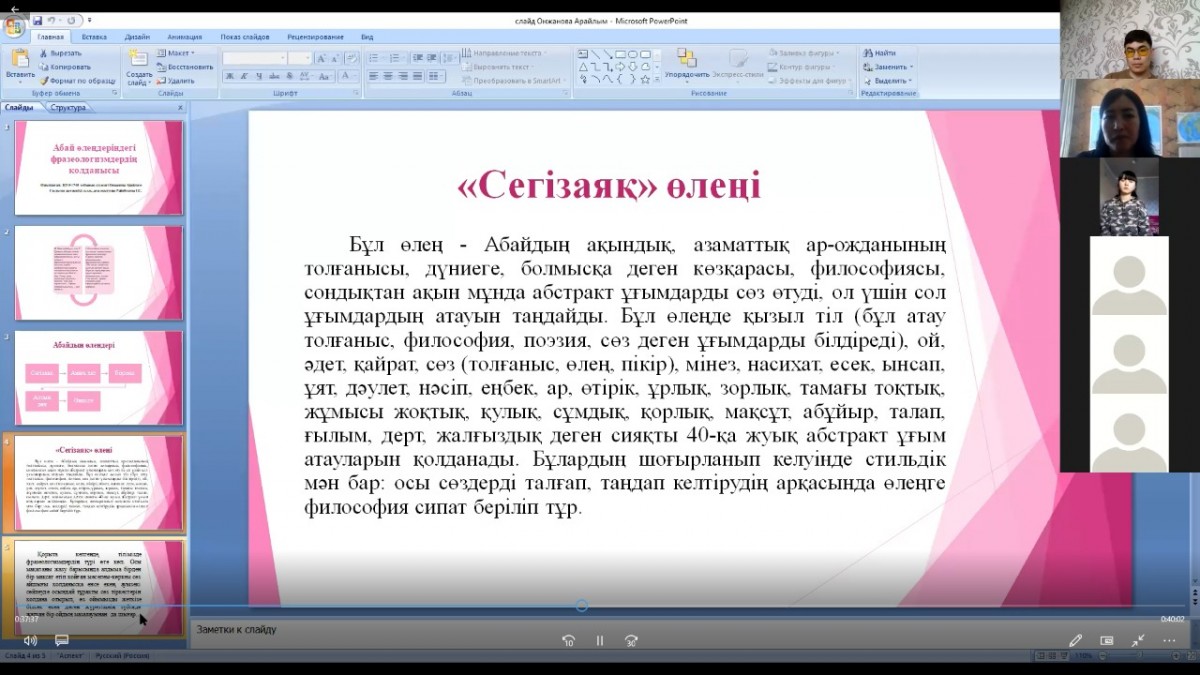
Task: Undo the last action in quick access toolbar
Action: (51, 20)
